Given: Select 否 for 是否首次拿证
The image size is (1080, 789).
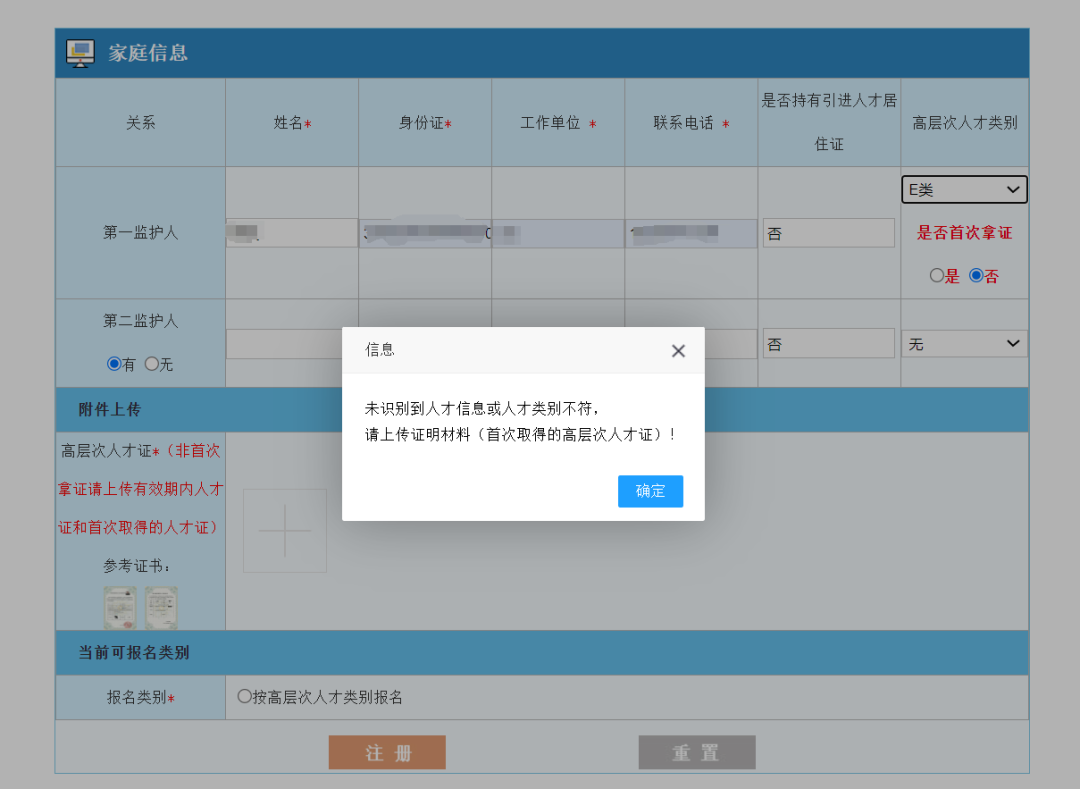Looking at the screenshot, I should 976,276.
